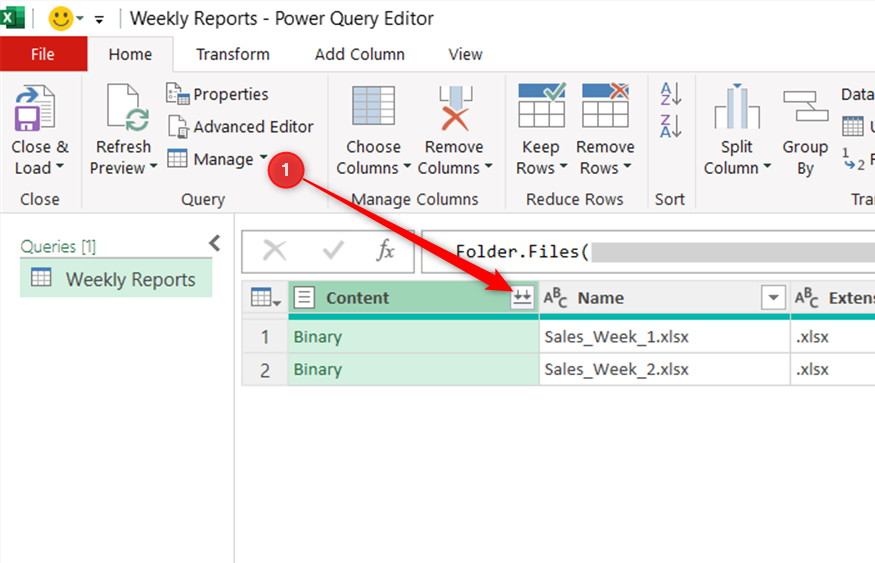Sort descending Z to A

[670, 126]
